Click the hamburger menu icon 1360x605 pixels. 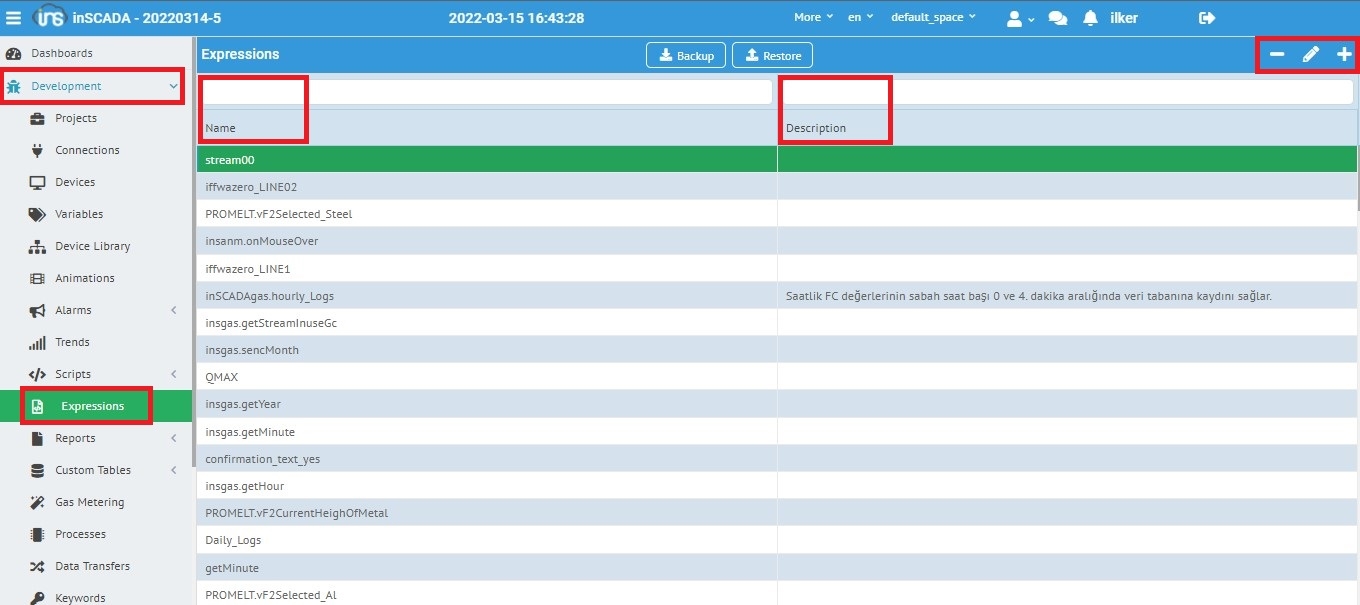[x=14, y=18]
